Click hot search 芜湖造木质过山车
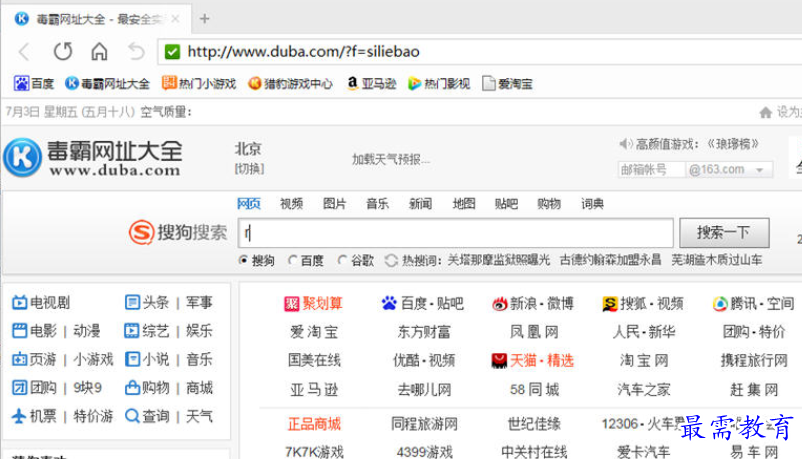Image resolution: width=802 pixels, height=459 pixels. pos(717,260)
